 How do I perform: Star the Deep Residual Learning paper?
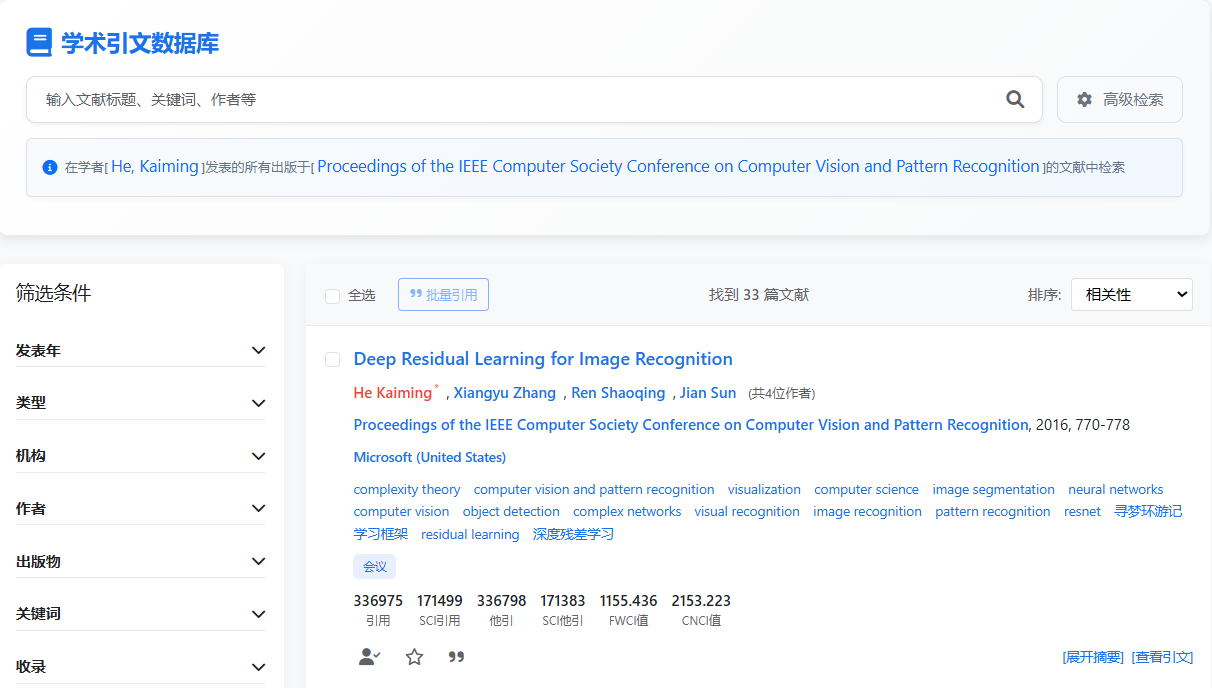pos(414,657)
